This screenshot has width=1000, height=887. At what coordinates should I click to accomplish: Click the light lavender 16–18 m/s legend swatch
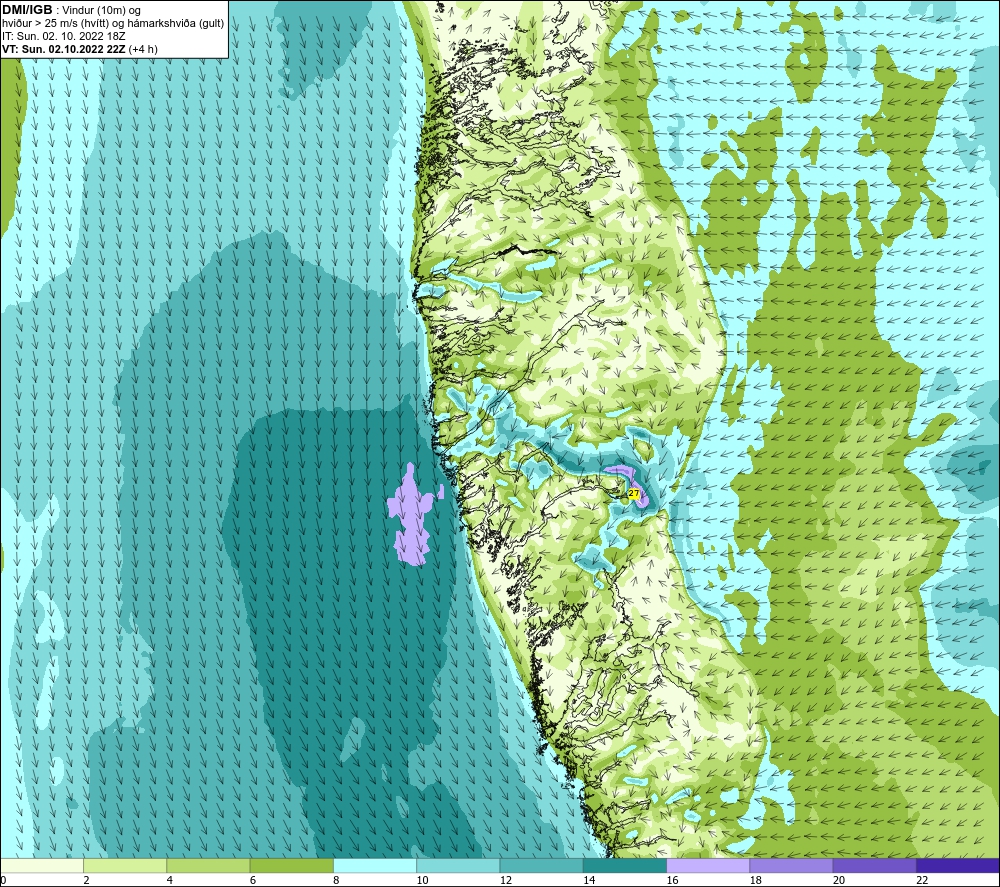pos(708,866)
